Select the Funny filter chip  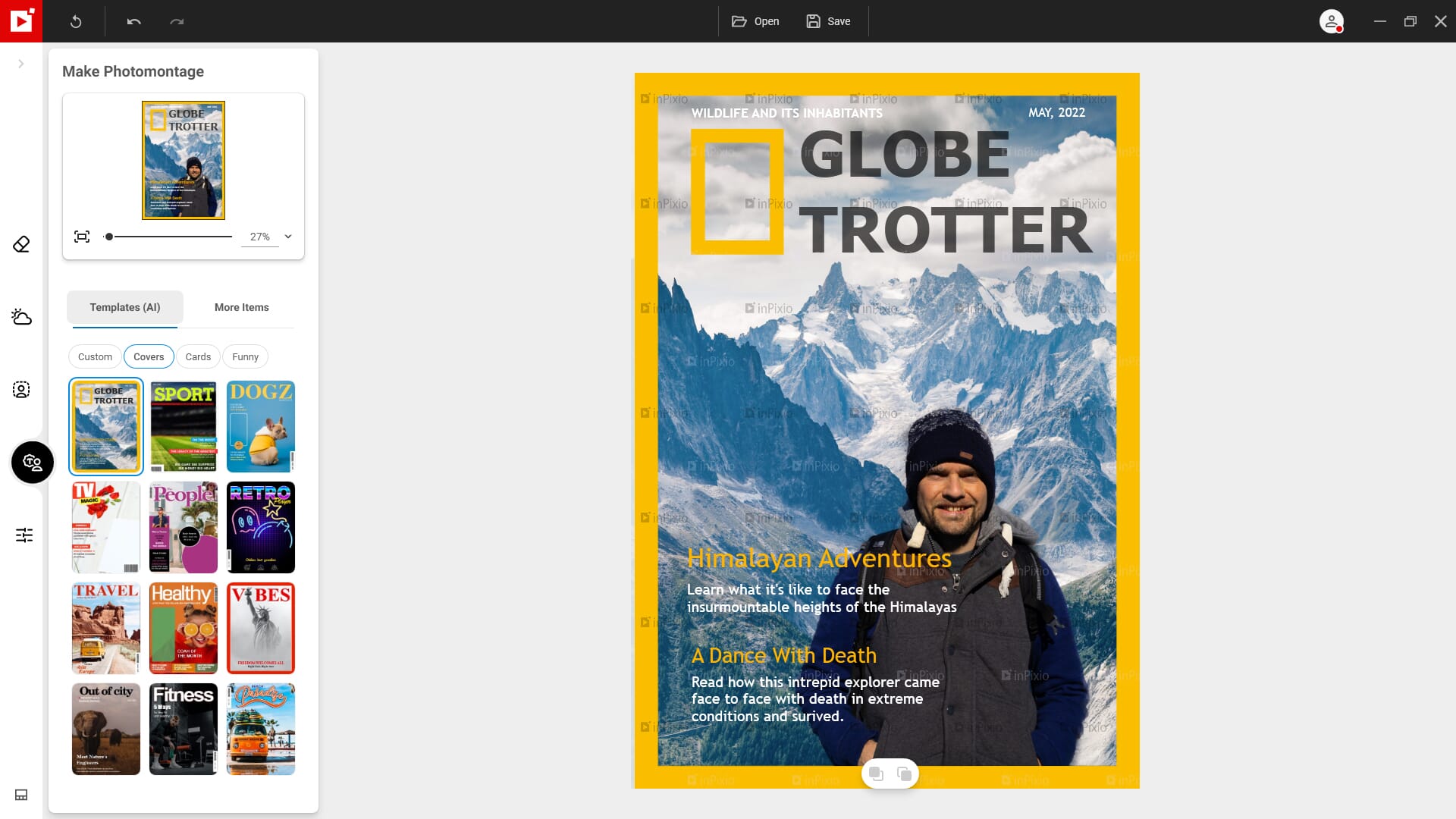tap(245, 356)
